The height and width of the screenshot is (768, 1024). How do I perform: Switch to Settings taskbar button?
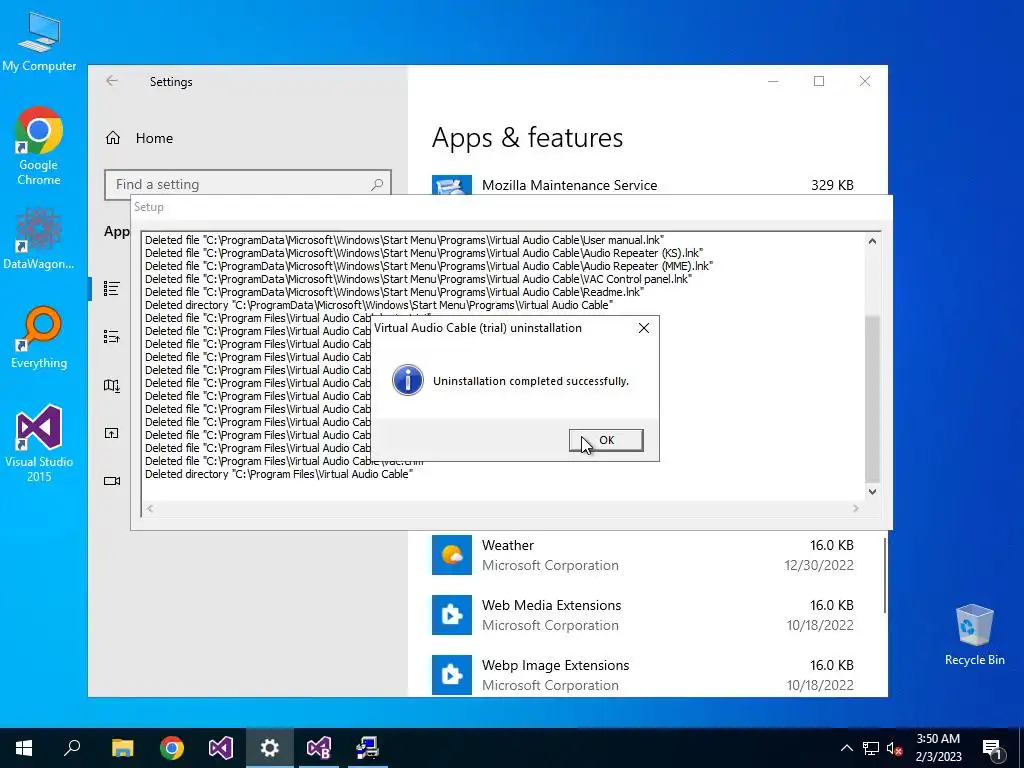(x=270, y=748)
